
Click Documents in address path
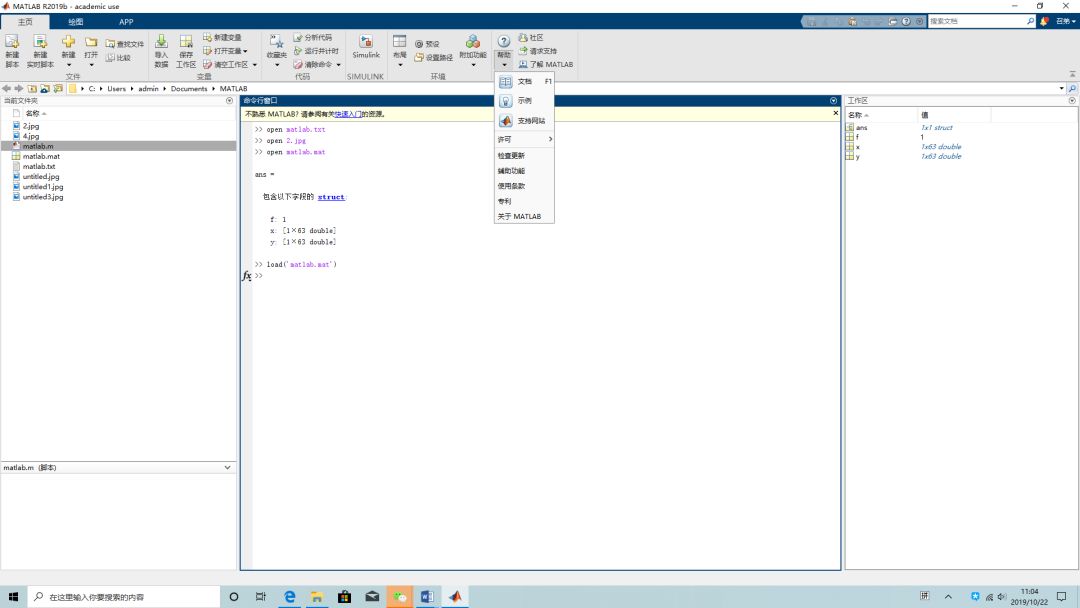tap(189, 89)
